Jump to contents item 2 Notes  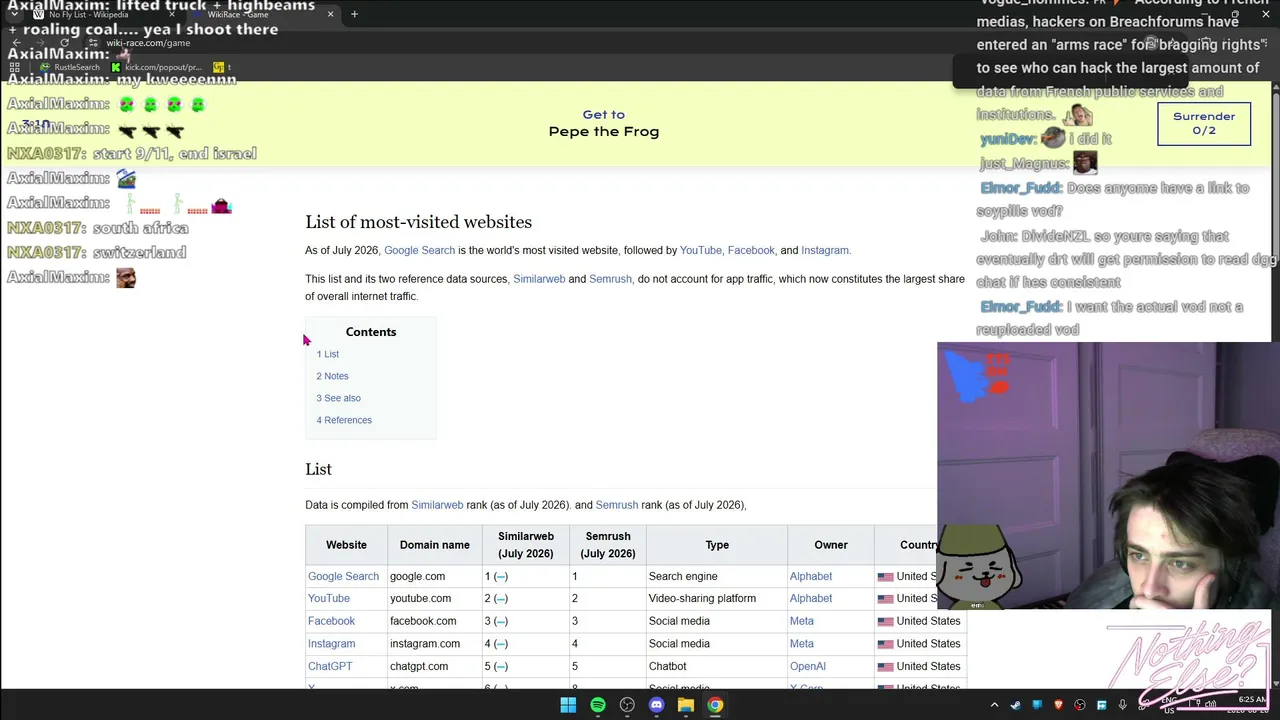point(333,376)
